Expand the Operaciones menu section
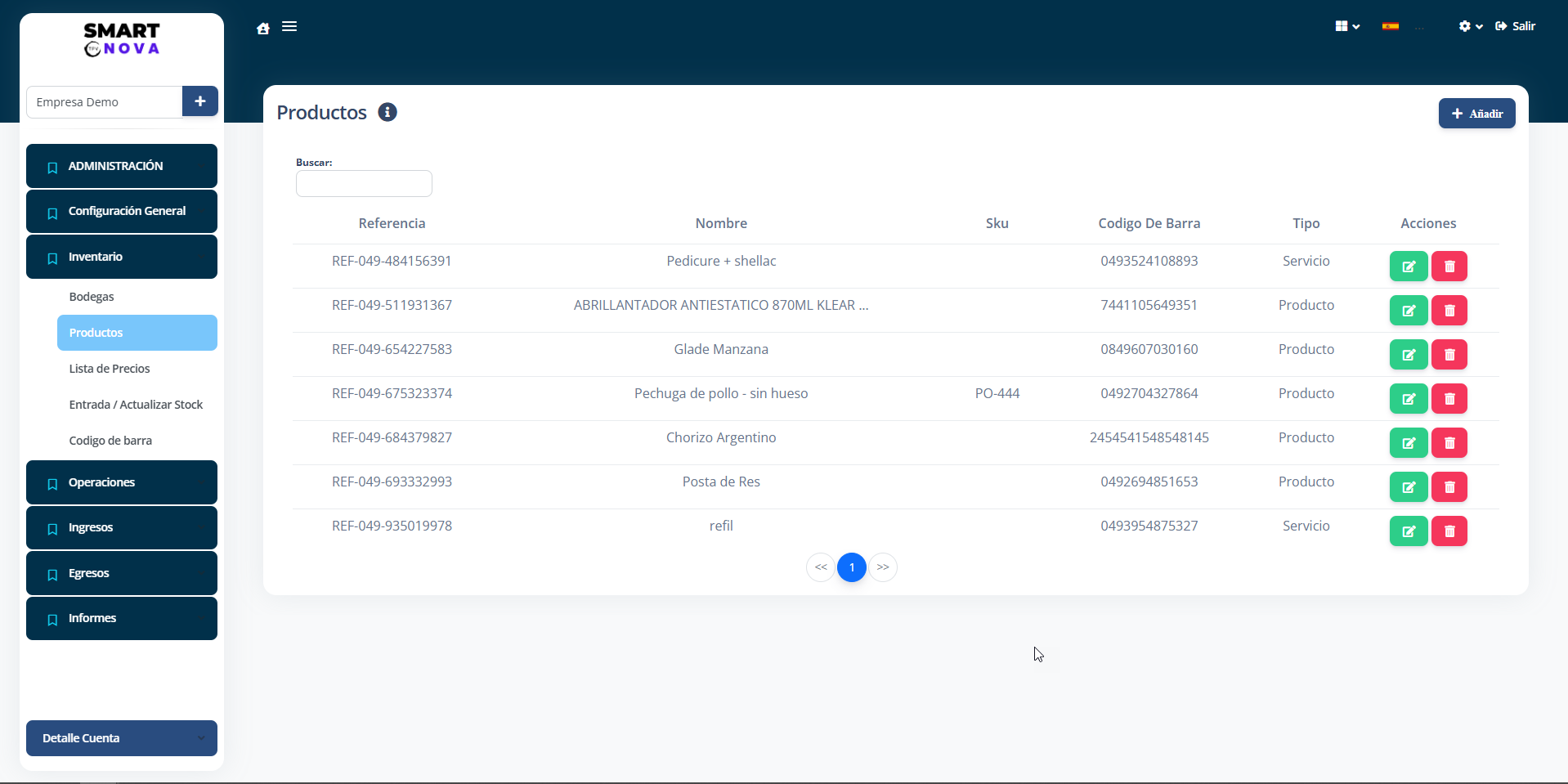The image size is (1568, 784). pyautogui.click(x=122, y=482)
